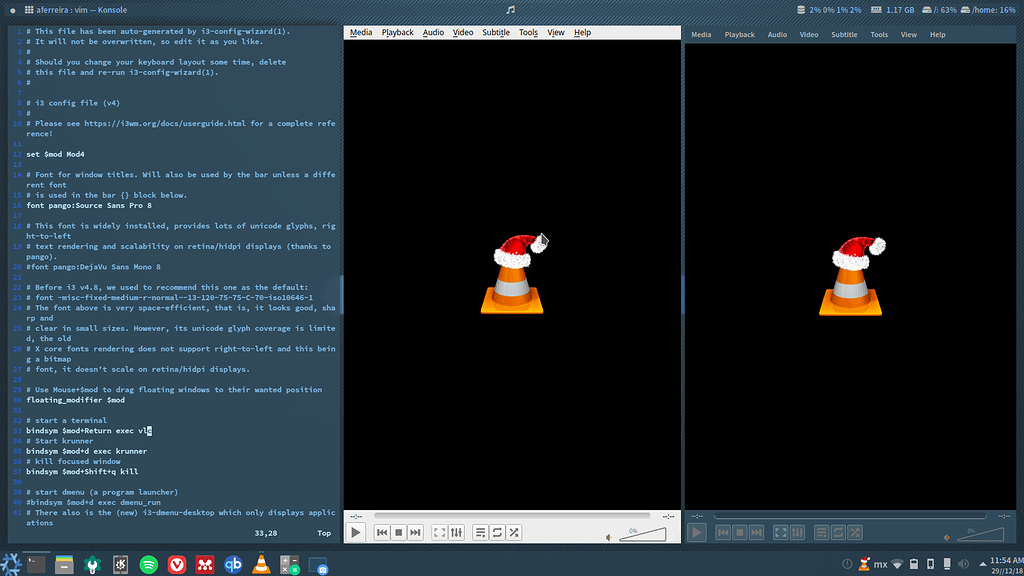1024x576 pixels.
Task: Stop playback in the left VLC window
Action: [398, 532]
